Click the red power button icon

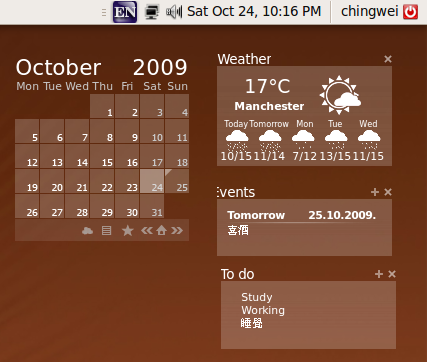coord(410,12)
